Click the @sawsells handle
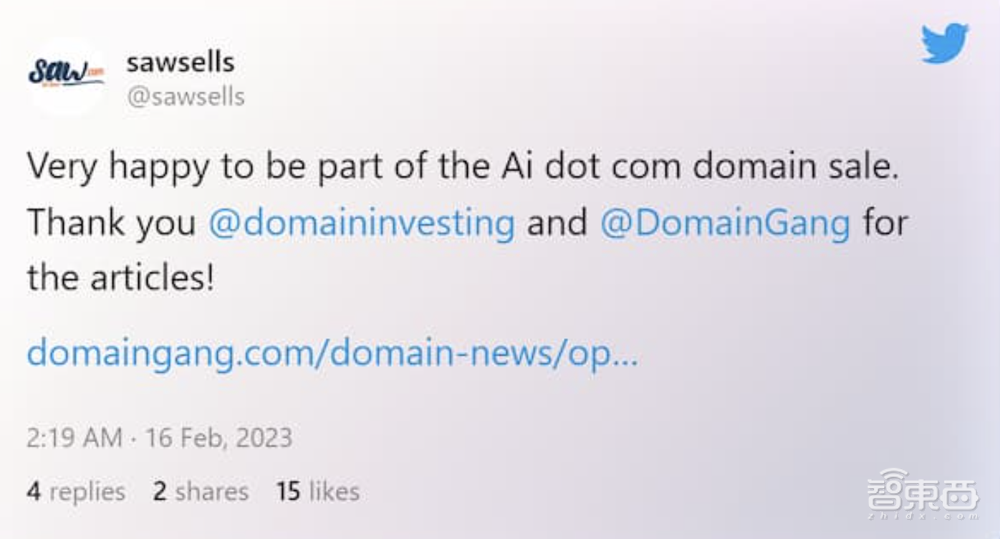The width and height of the screenshot is (1000, 539). click(185, 96)
